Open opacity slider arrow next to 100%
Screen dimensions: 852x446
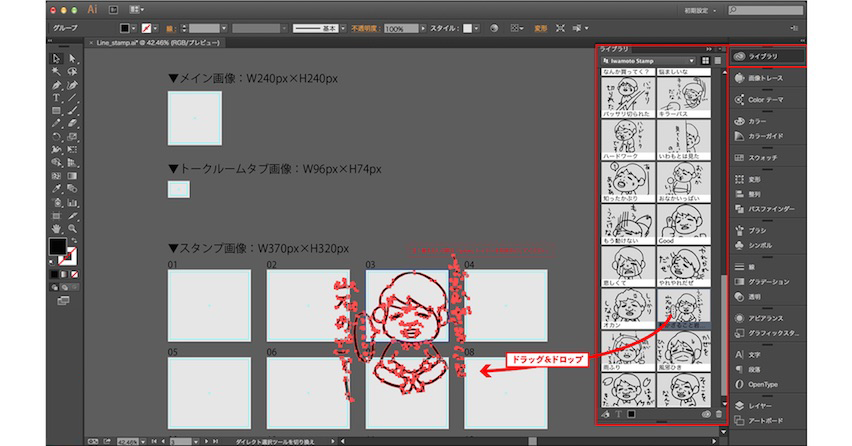(423, 28)
